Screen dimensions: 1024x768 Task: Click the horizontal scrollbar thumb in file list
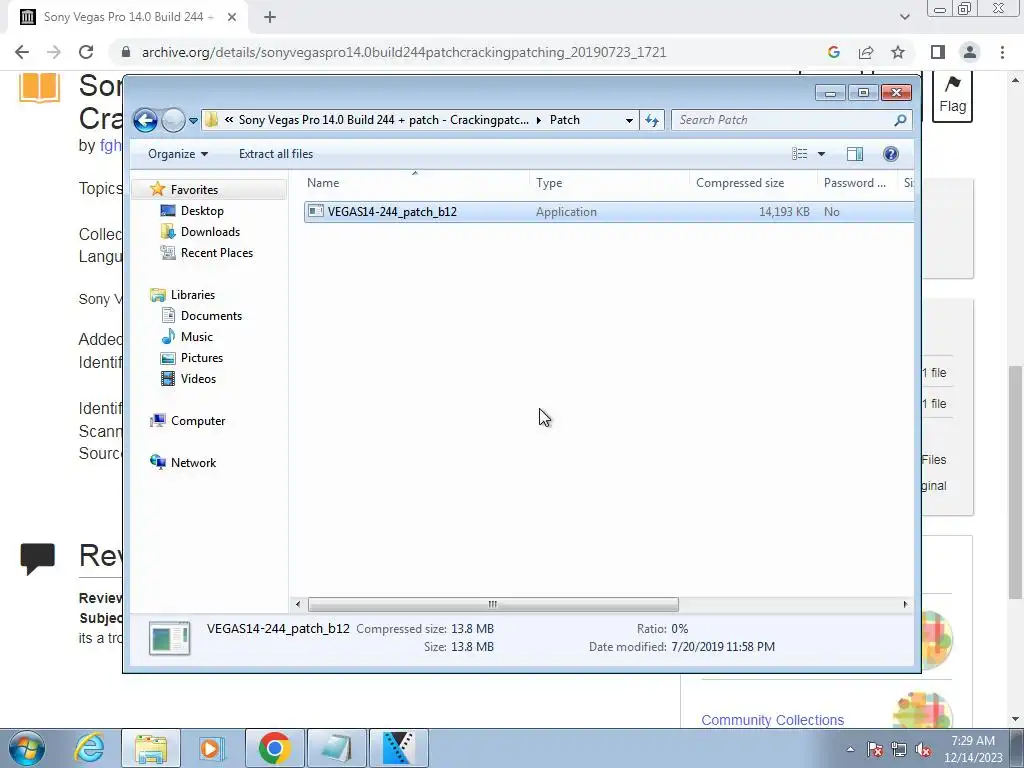[x=493, y=604]
